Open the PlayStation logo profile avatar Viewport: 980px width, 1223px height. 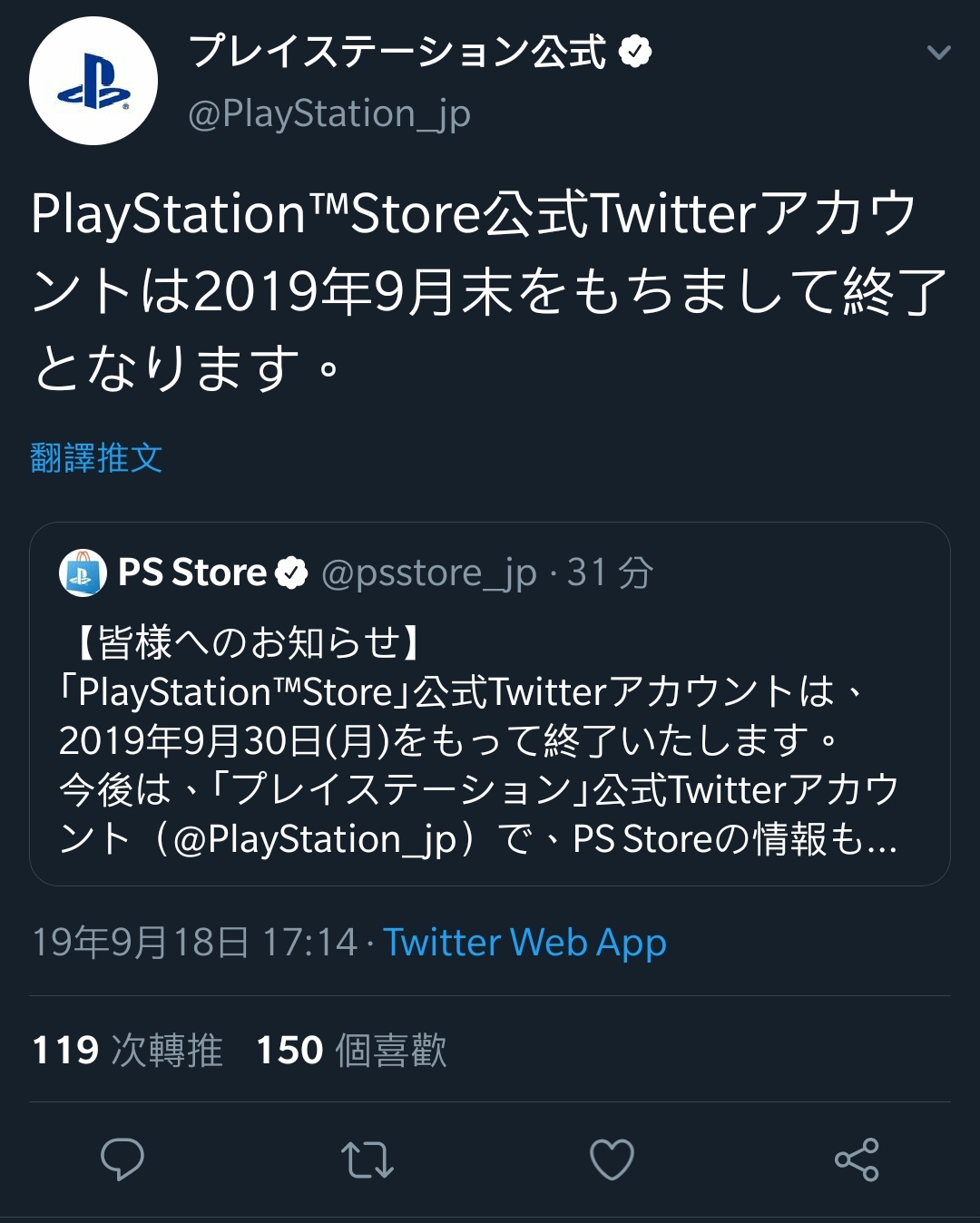pyautogui.click(x=93, y=81)
